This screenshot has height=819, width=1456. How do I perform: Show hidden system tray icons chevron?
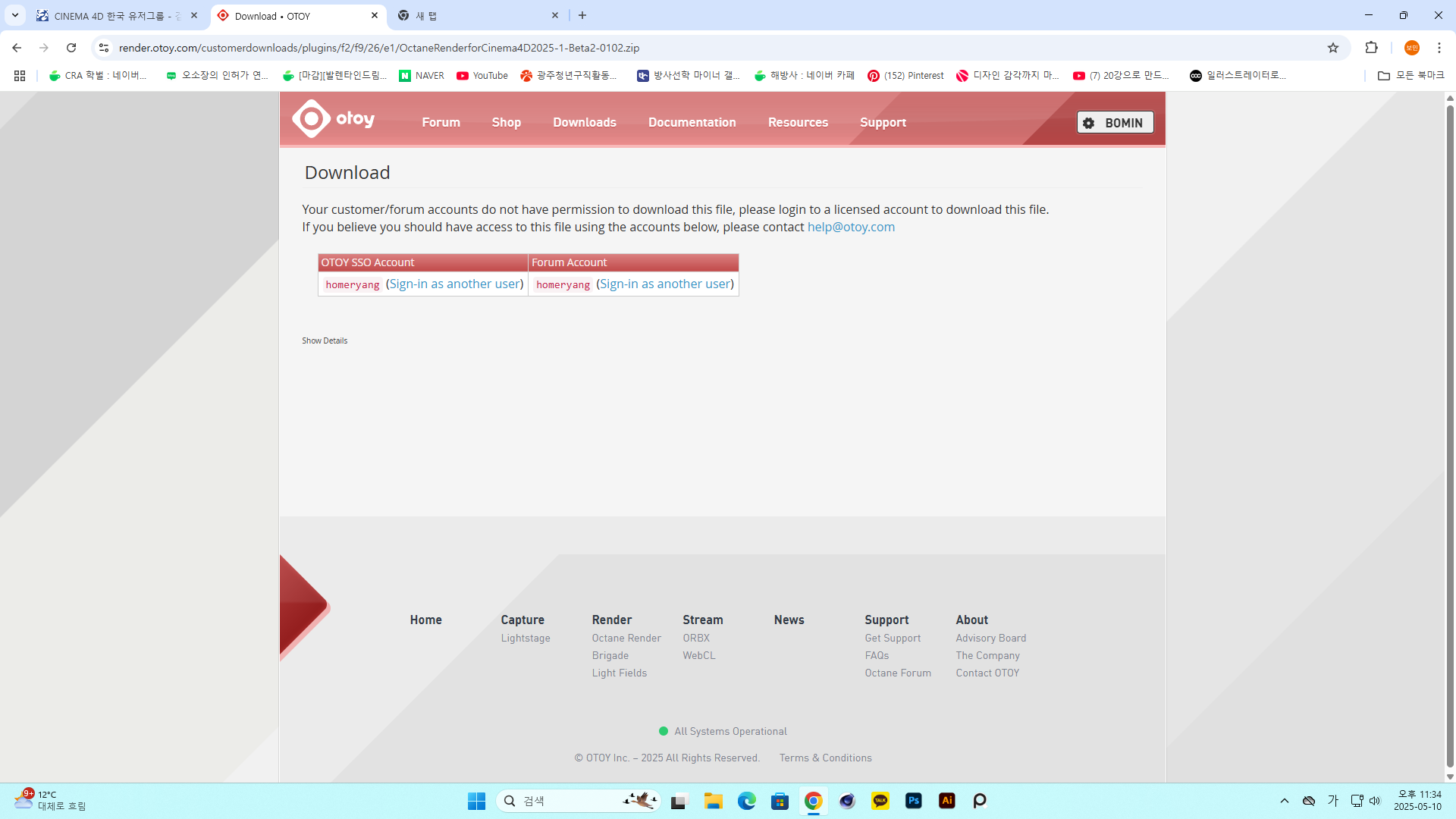pos(1285,801)
